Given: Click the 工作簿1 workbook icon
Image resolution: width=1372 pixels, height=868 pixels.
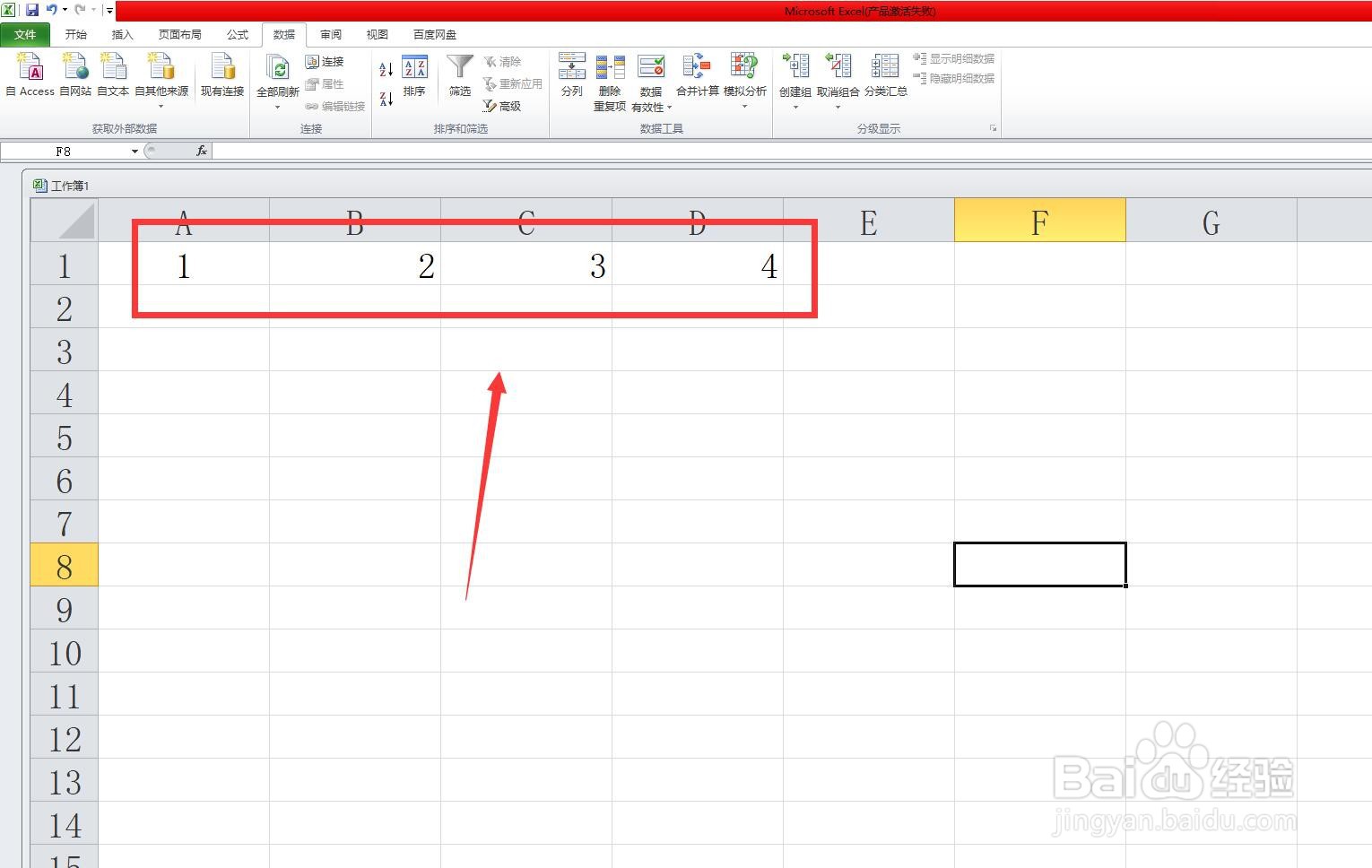Looking at the screenshot, I should coord(39,186).
